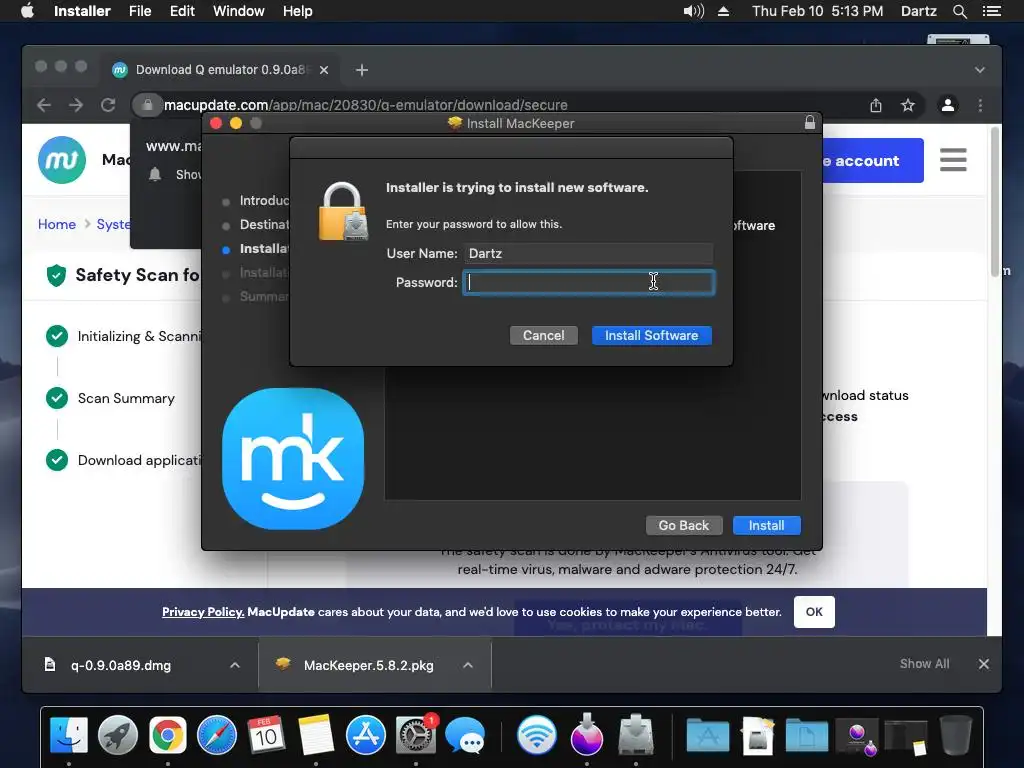Click the page scrollbar in Chrome
1024x768 pixels.
click(x=995, y=202)
